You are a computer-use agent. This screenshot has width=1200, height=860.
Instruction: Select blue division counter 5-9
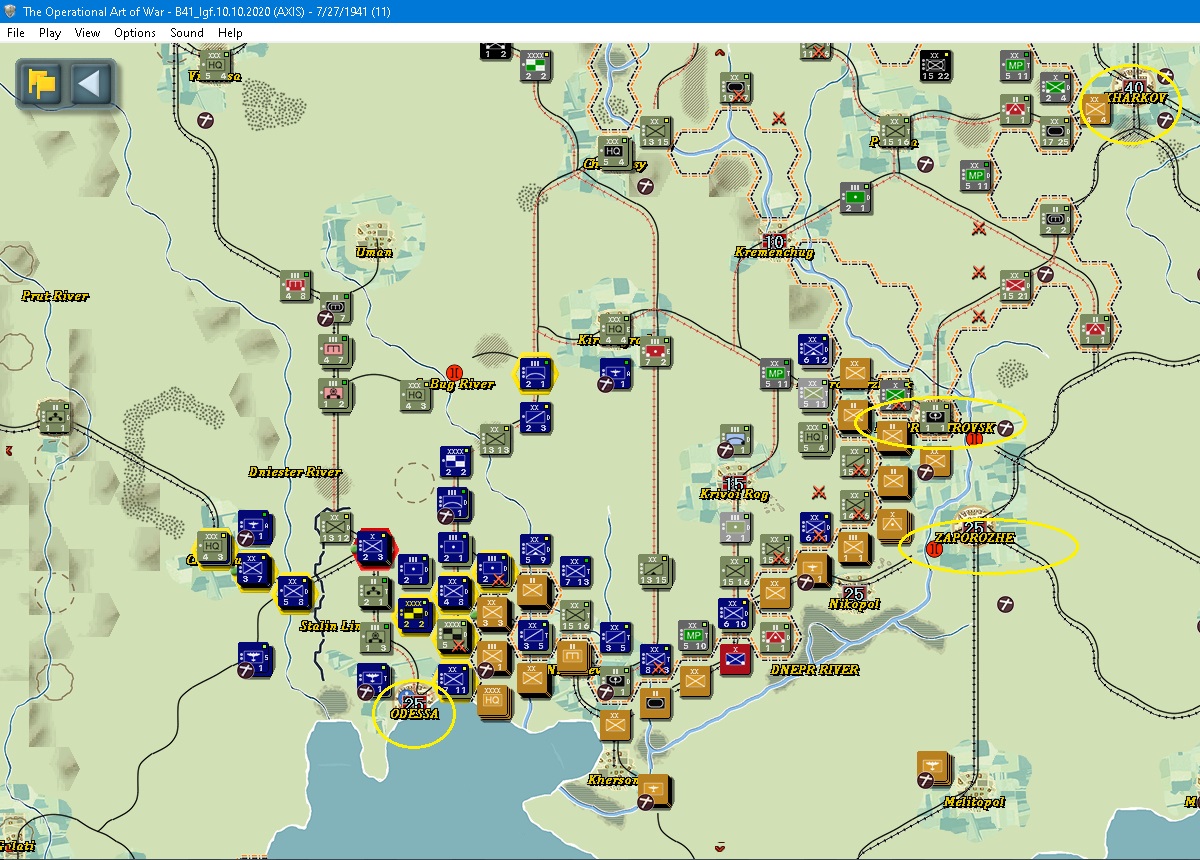coord(536,550)
